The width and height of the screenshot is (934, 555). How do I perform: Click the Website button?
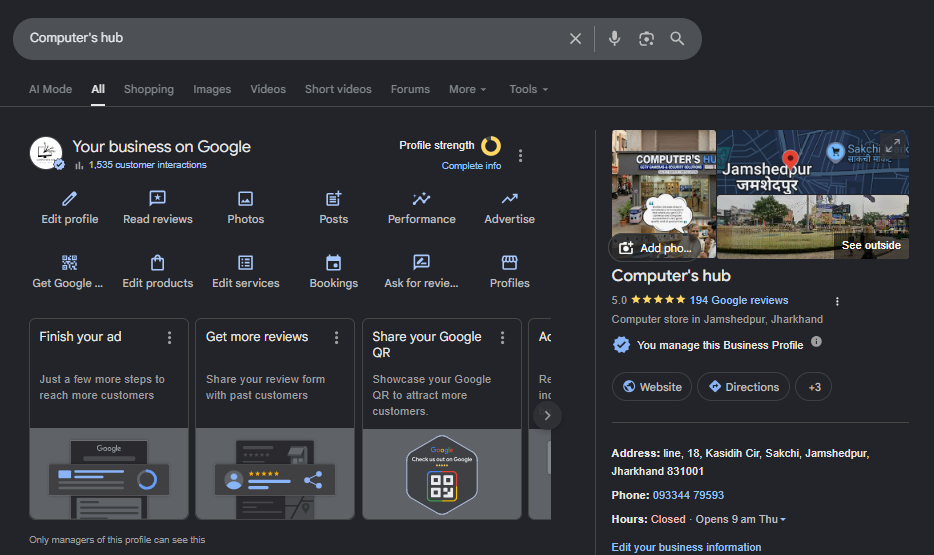(652, 387)
